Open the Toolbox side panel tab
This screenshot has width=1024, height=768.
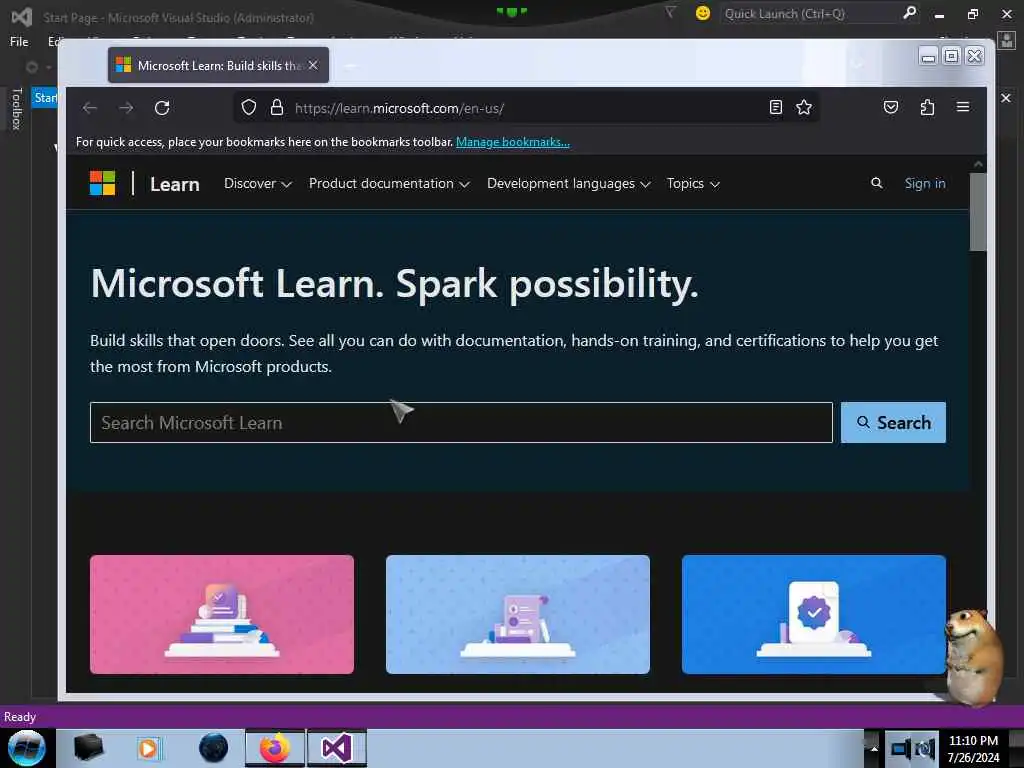click(x=16, y=109)
